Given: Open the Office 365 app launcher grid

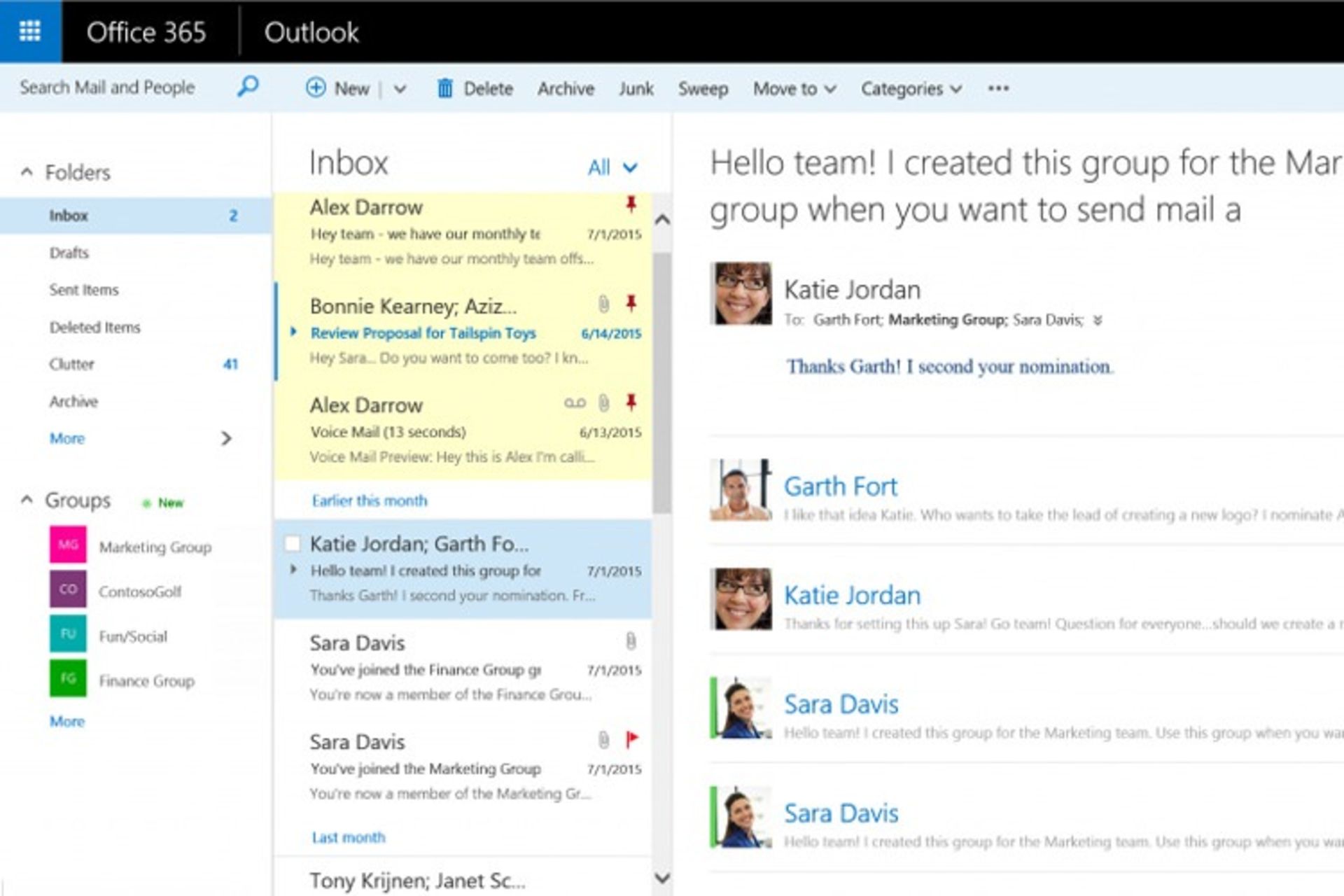Looking at the screenshot, I should (30, 31).
